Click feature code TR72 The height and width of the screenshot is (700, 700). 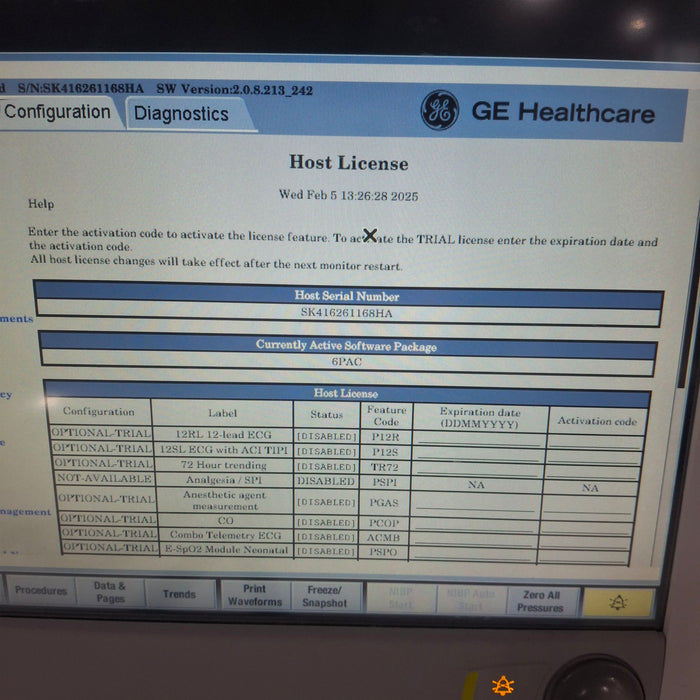[x=385, y=467]
